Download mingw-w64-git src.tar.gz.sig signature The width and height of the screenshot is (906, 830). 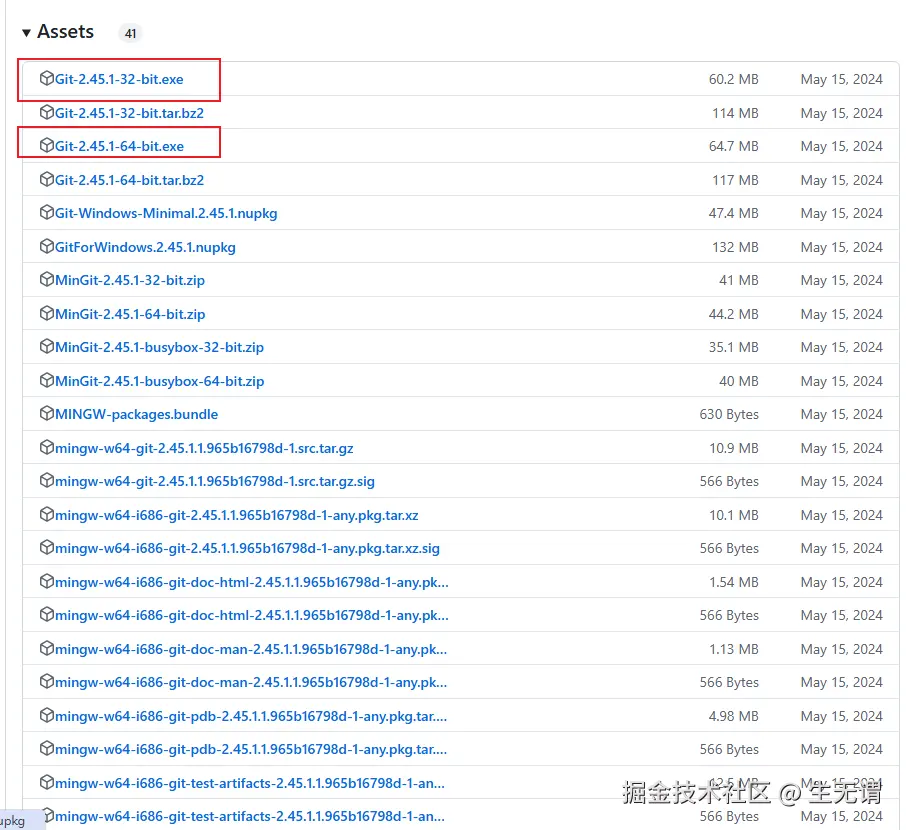pyautogui.click(x=215, y=481)
